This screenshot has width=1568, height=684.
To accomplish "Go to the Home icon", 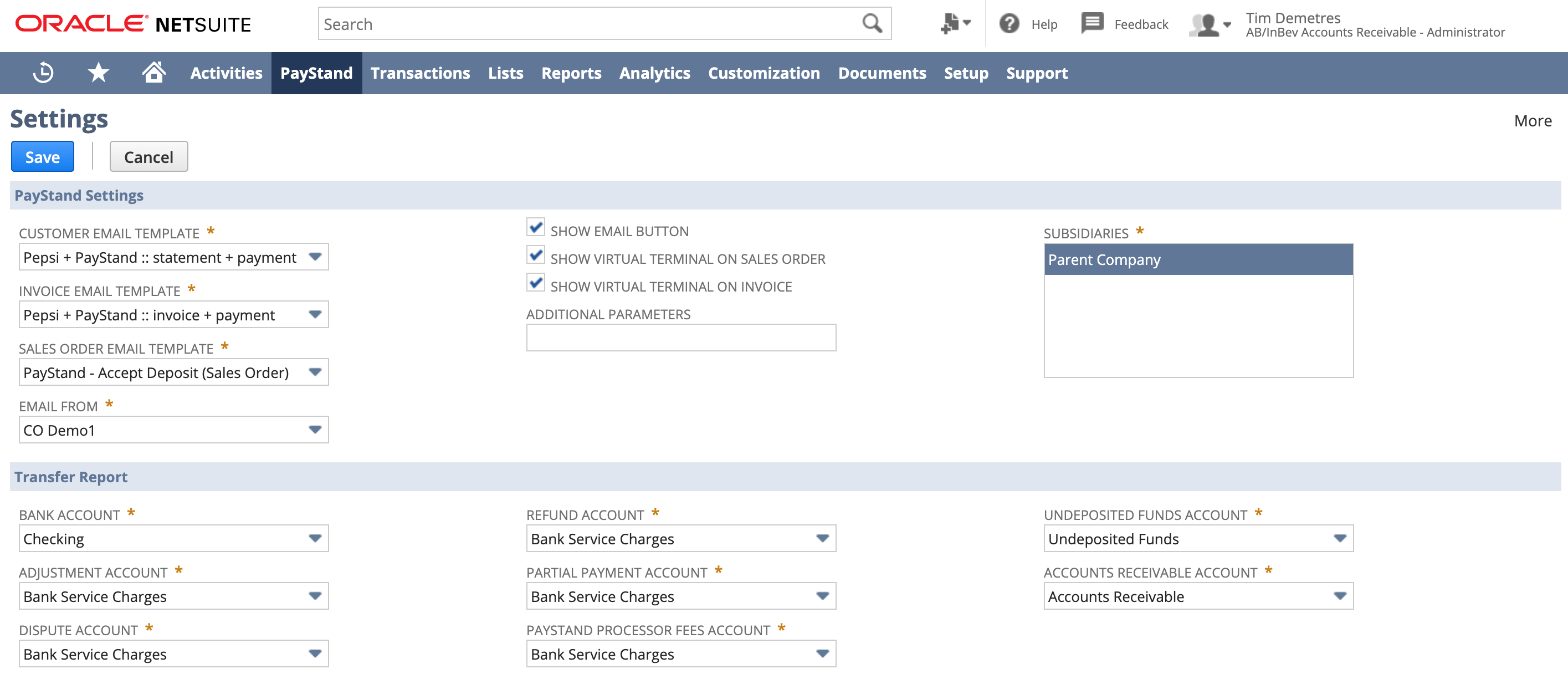I will point(153,72).
